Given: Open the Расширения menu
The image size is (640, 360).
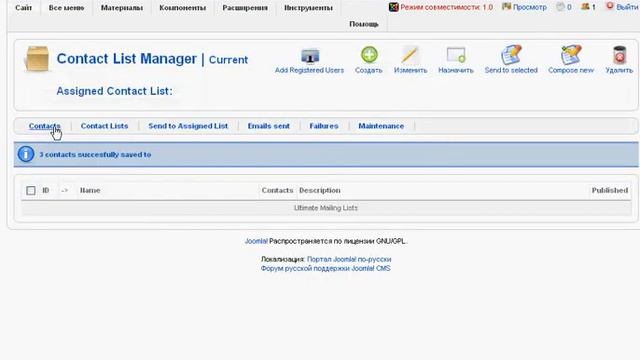Looking at the screenshot, I should coord(245,8).
